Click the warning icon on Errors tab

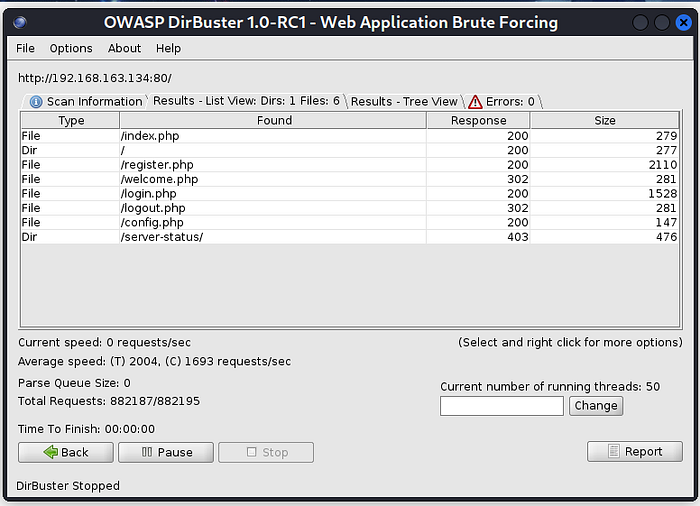[x=475, y=101]
